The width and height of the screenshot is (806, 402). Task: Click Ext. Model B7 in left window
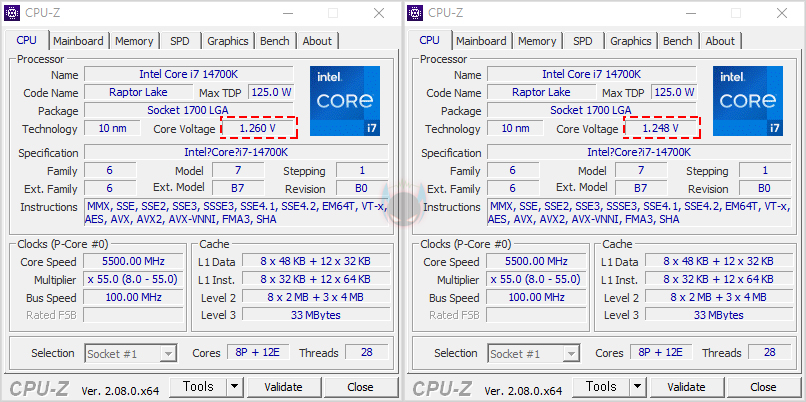click(237, 188)
